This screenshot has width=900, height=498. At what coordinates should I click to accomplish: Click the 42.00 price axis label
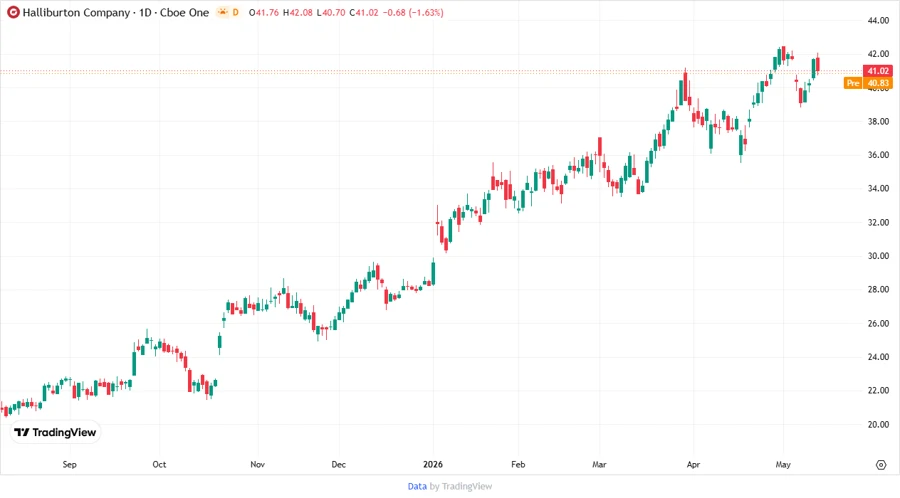[x=878, y=54]
